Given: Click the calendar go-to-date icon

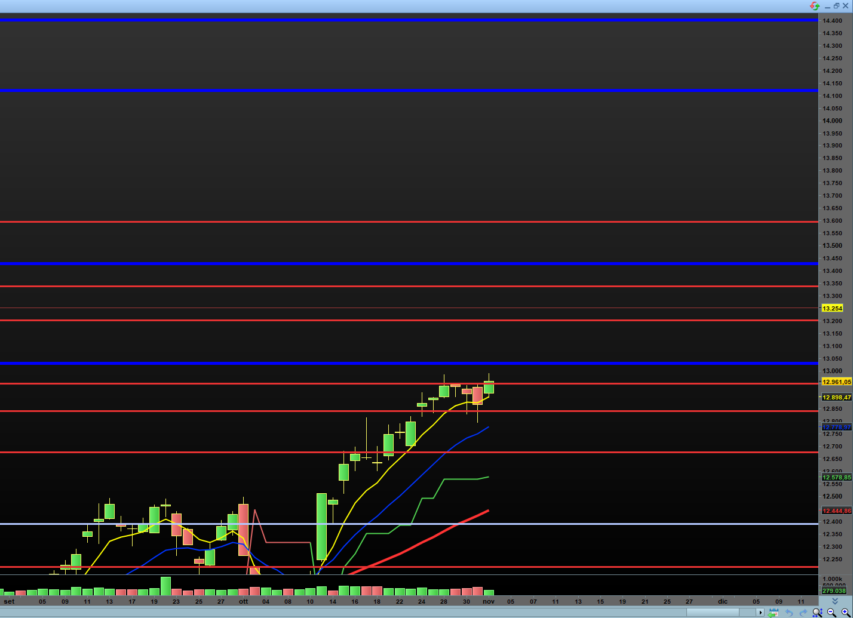Looking at the screenshot, I should click(775, 612).
